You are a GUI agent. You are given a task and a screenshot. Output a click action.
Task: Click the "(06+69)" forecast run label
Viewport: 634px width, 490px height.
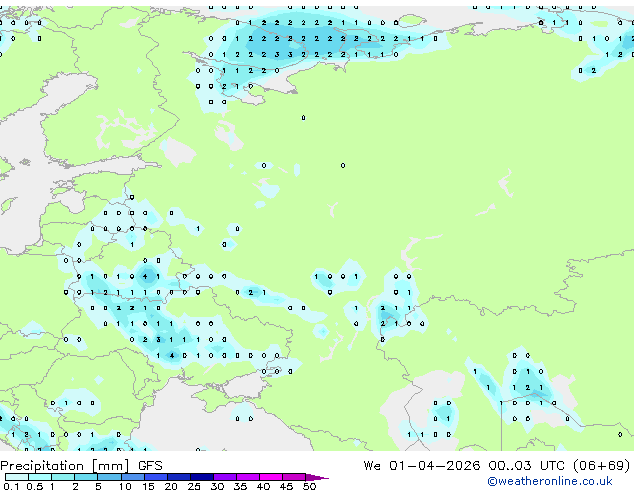602,465
